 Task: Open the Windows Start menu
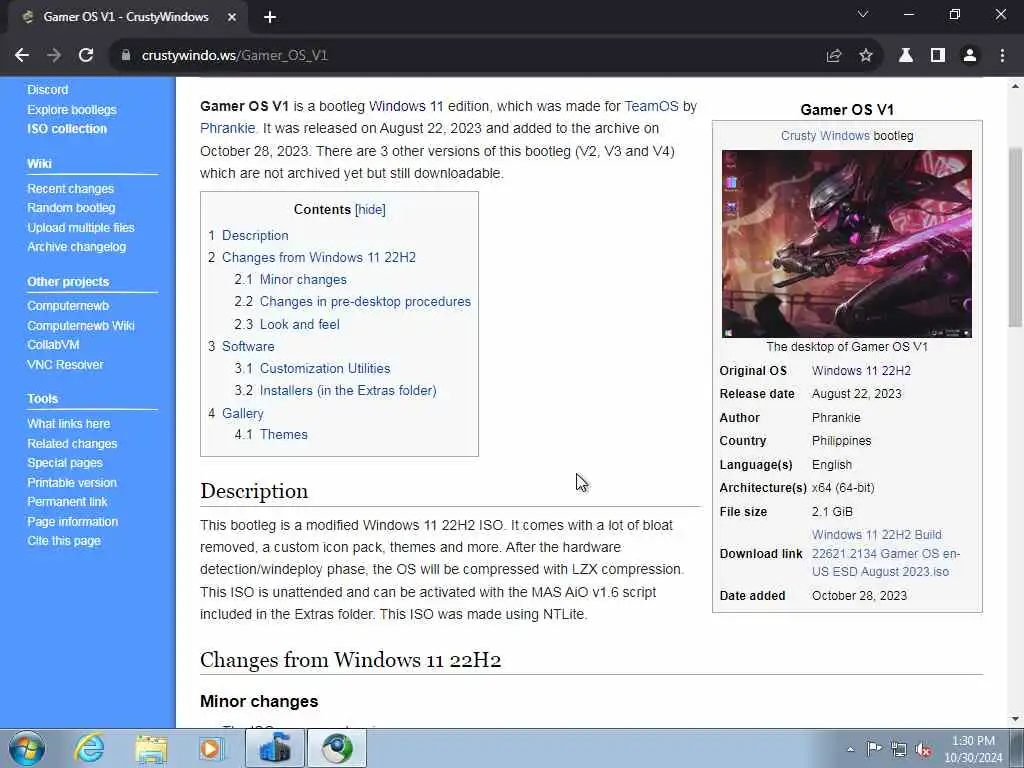[x=26, y=748]
